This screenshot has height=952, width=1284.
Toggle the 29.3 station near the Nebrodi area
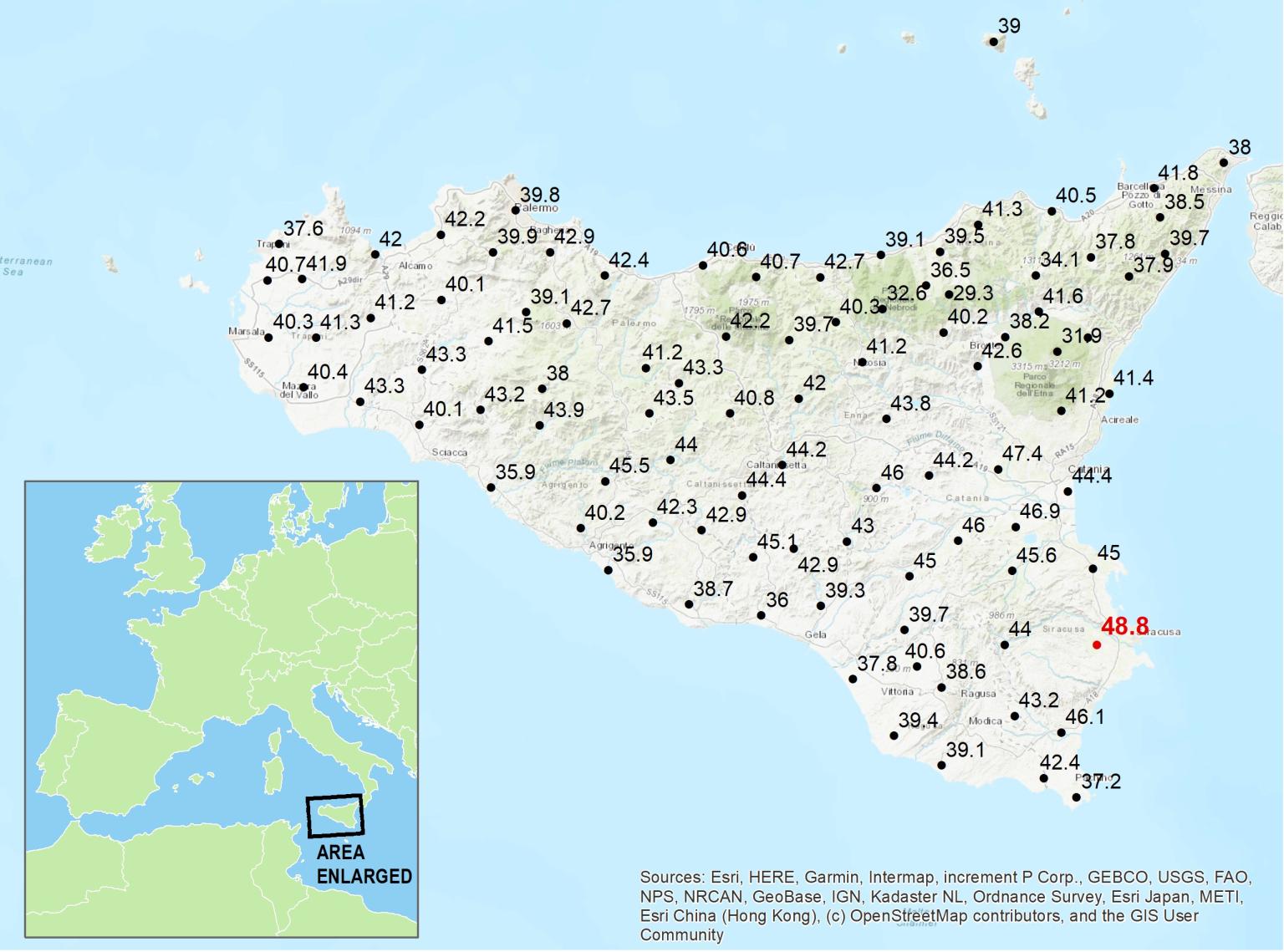[x=949, y=295]
